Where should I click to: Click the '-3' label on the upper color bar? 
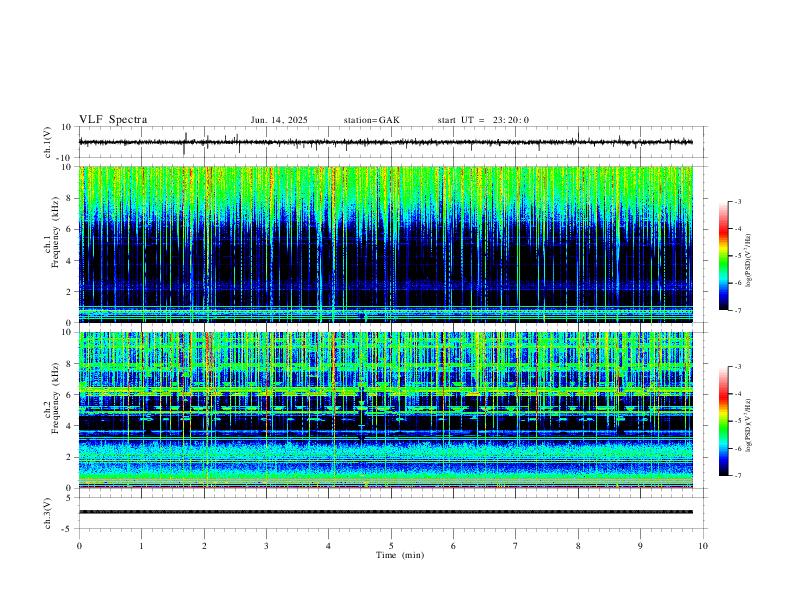pyautogui.click(x=737, y=201)
